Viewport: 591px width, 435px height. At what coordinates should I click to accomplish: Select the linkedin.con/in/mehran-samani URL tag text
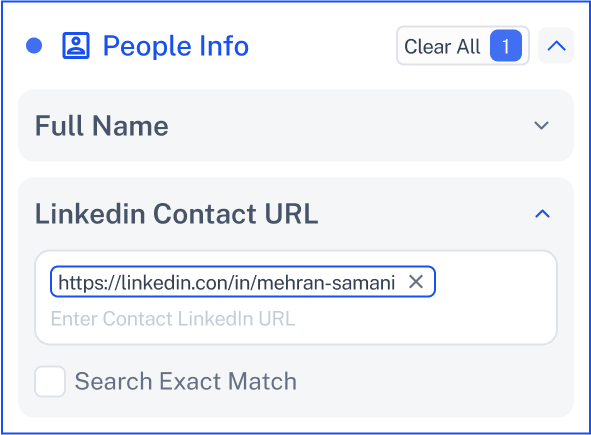click(227, 282)
